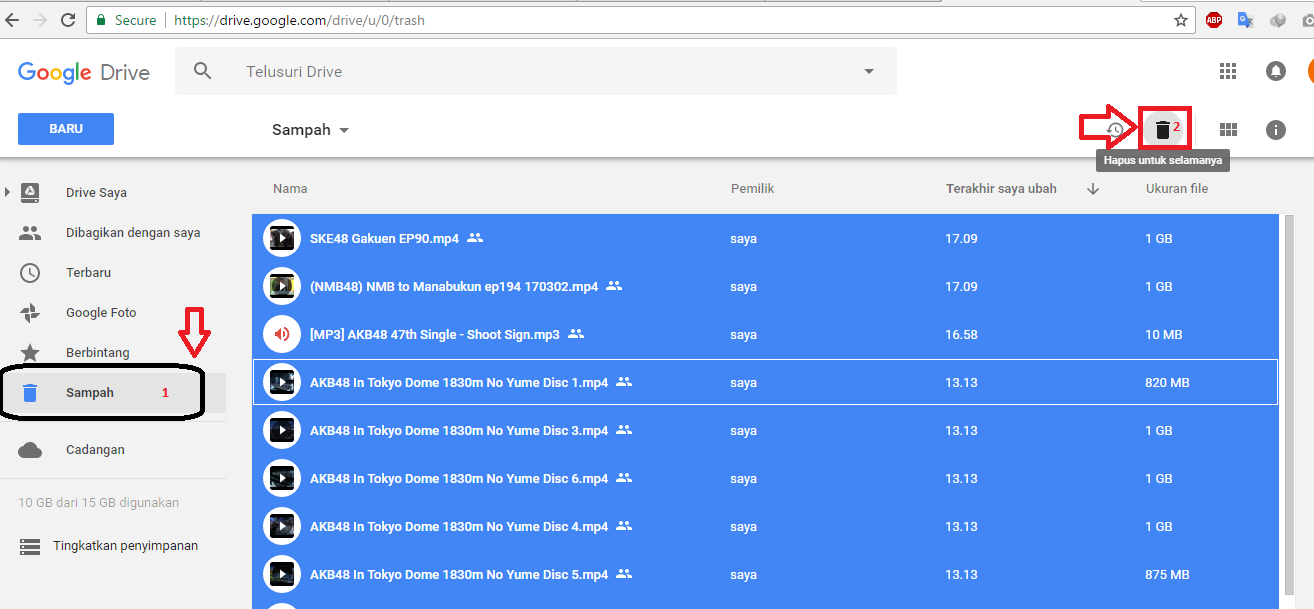
Task: Open Google Foto section
Action: (x=101, y=313)
